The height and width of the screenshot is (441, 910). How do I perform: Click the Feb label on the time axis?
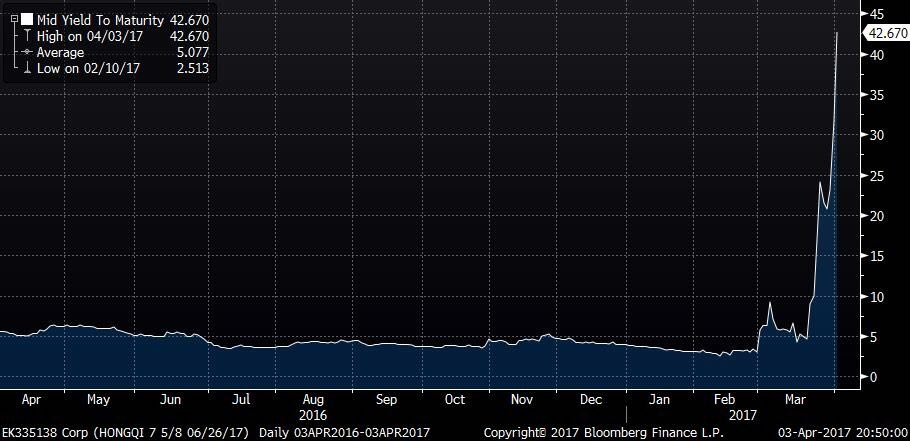tap(725, 400)
